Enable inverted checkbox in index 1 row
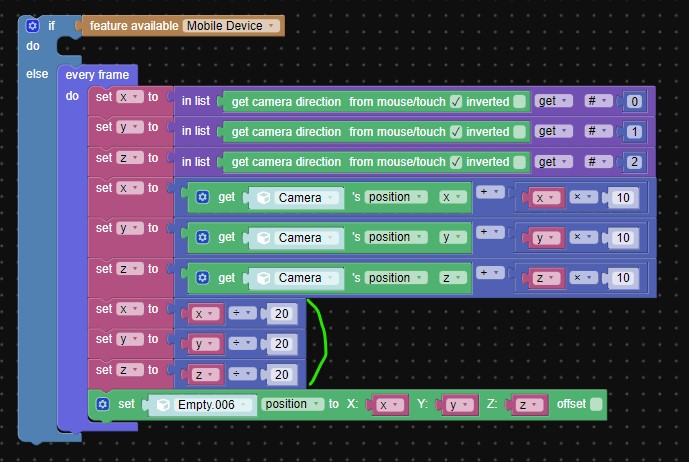This screenshot has height=462, width=689. 519,131
